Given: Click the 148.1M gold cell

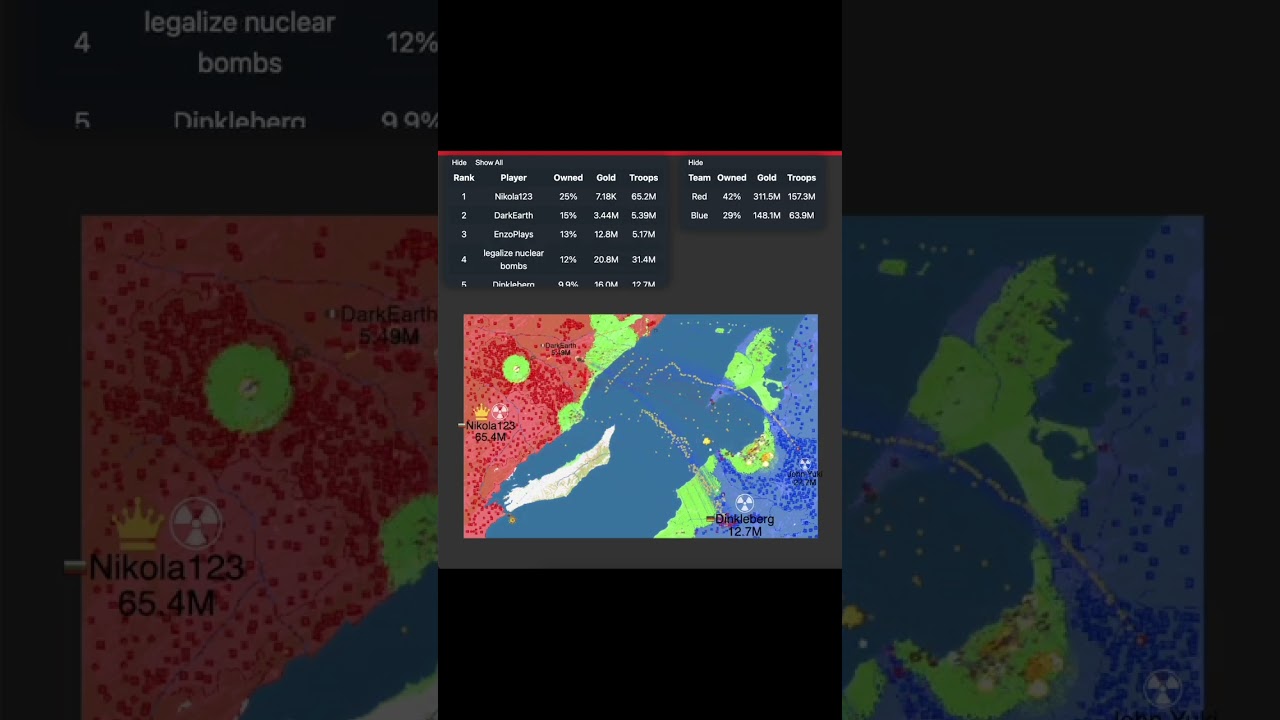Looking at the screenshot, I should click(767, 216).
